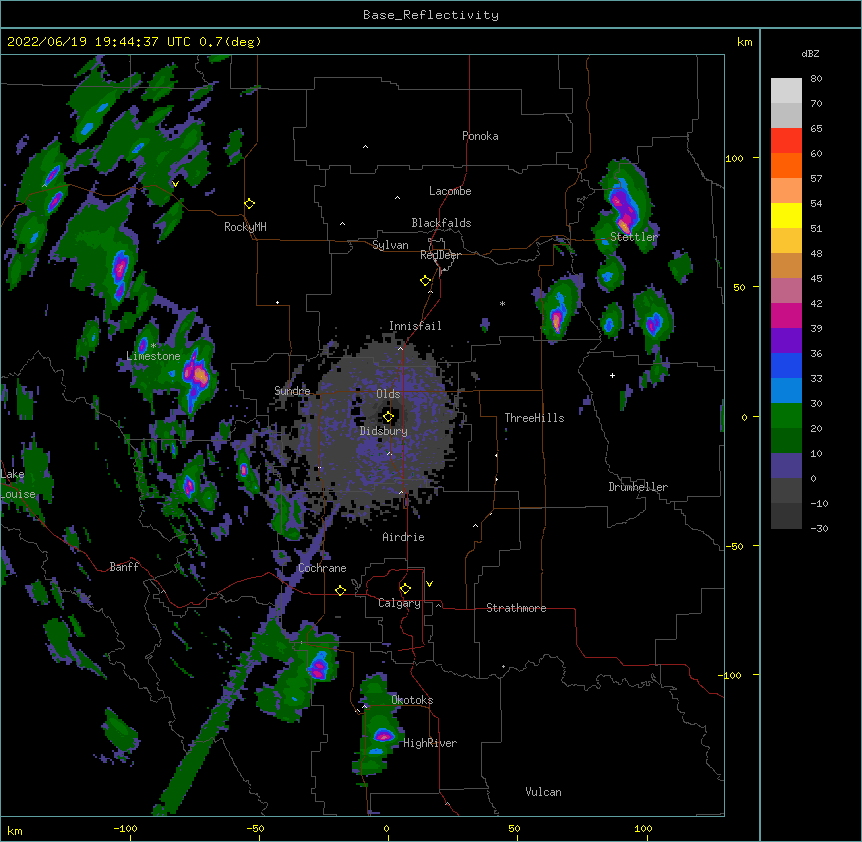Click the storm cell east of Limestone
This screenshot has height=842, width=862.
point(196,376)
